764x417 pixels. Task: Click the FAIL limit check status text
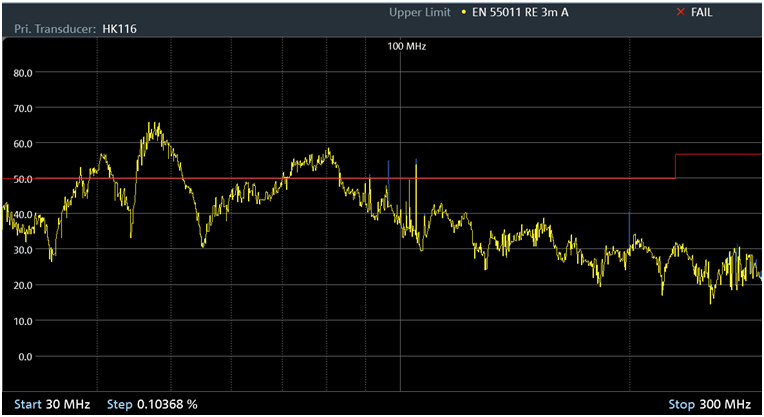coord(703,12)
